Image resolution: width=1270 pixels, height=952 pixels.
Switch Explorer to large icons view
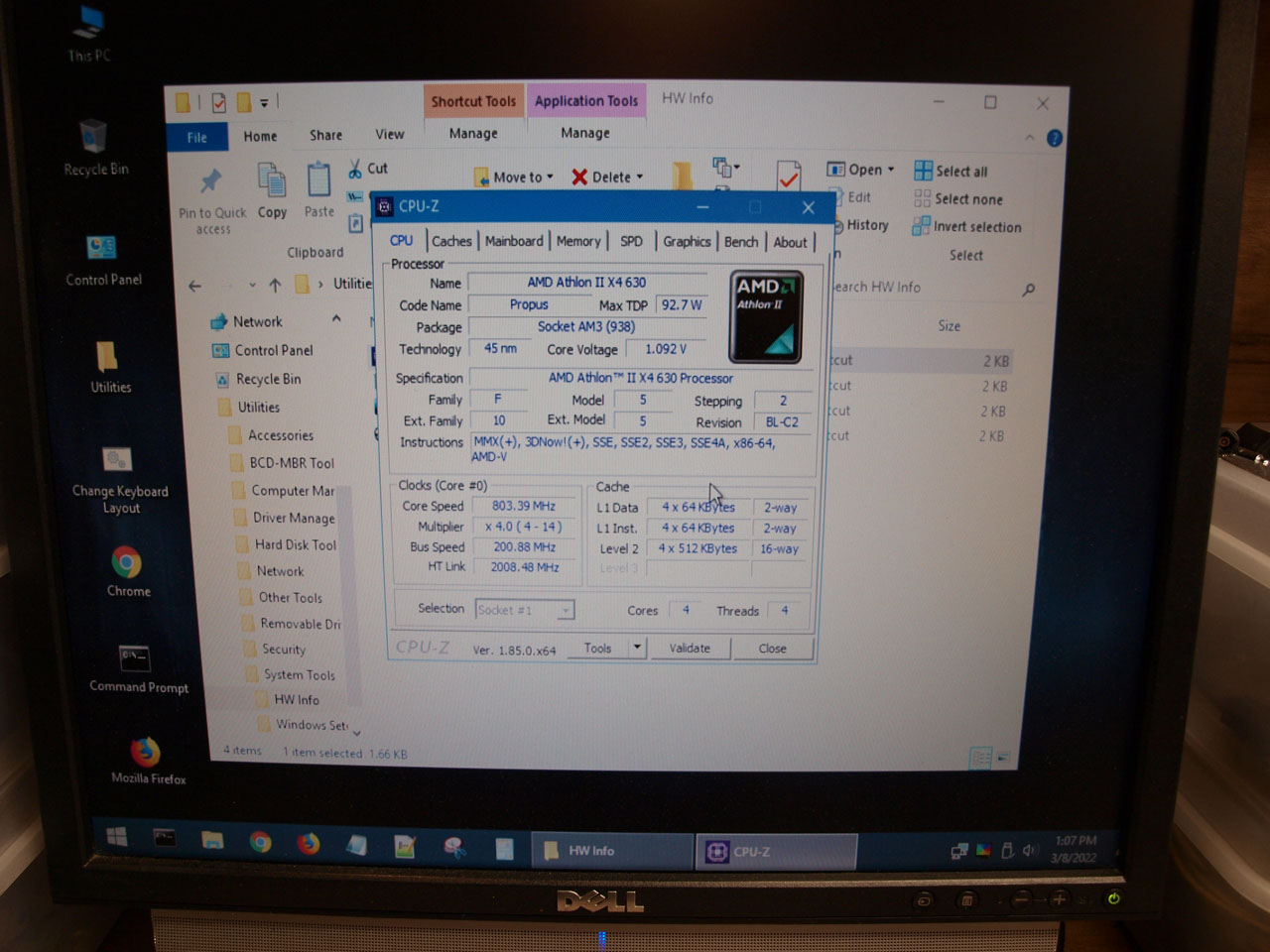[x=1002, y=758]
